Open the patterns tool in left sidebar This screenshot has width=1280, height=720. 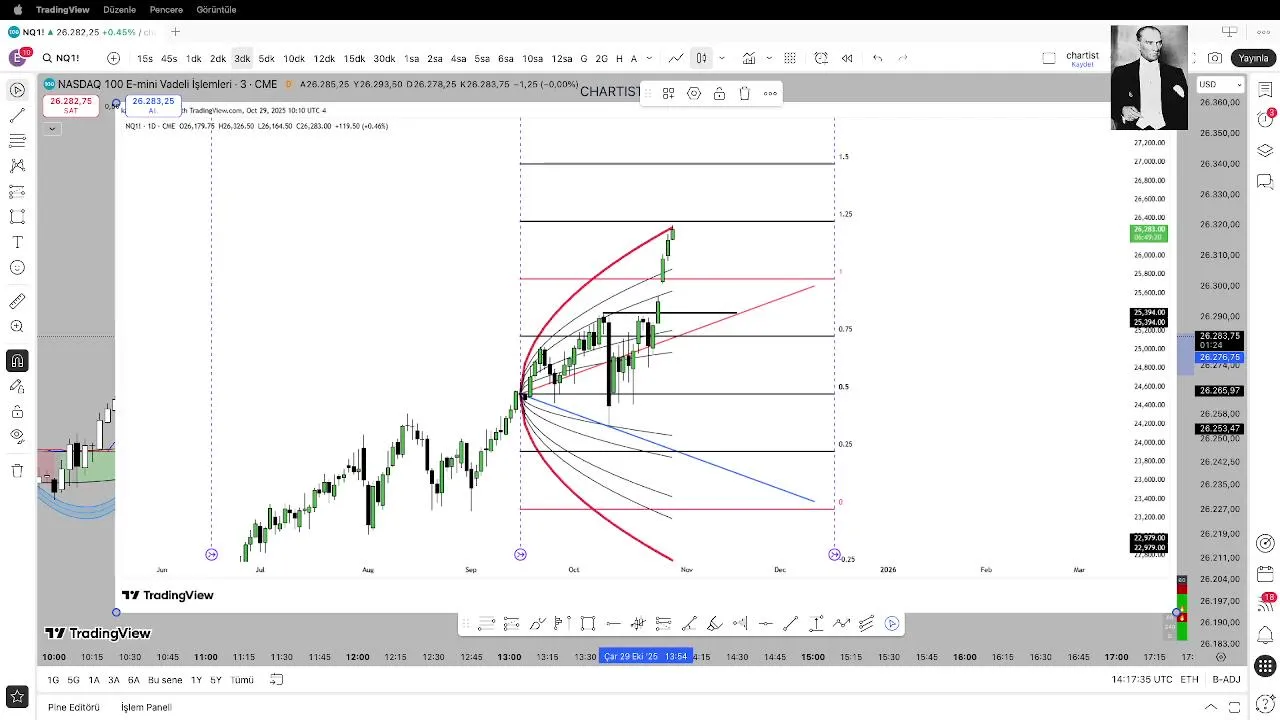click(x=17, y=166)
